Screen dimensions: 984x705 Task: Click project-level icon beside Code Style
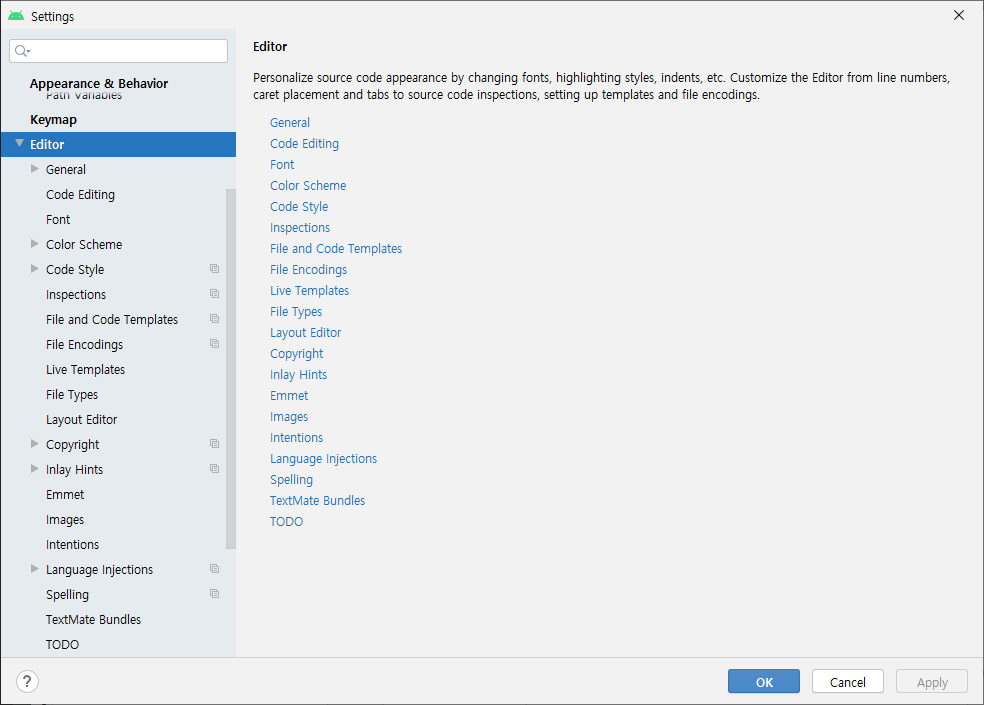pyautogui.click(x=215, y=269)
